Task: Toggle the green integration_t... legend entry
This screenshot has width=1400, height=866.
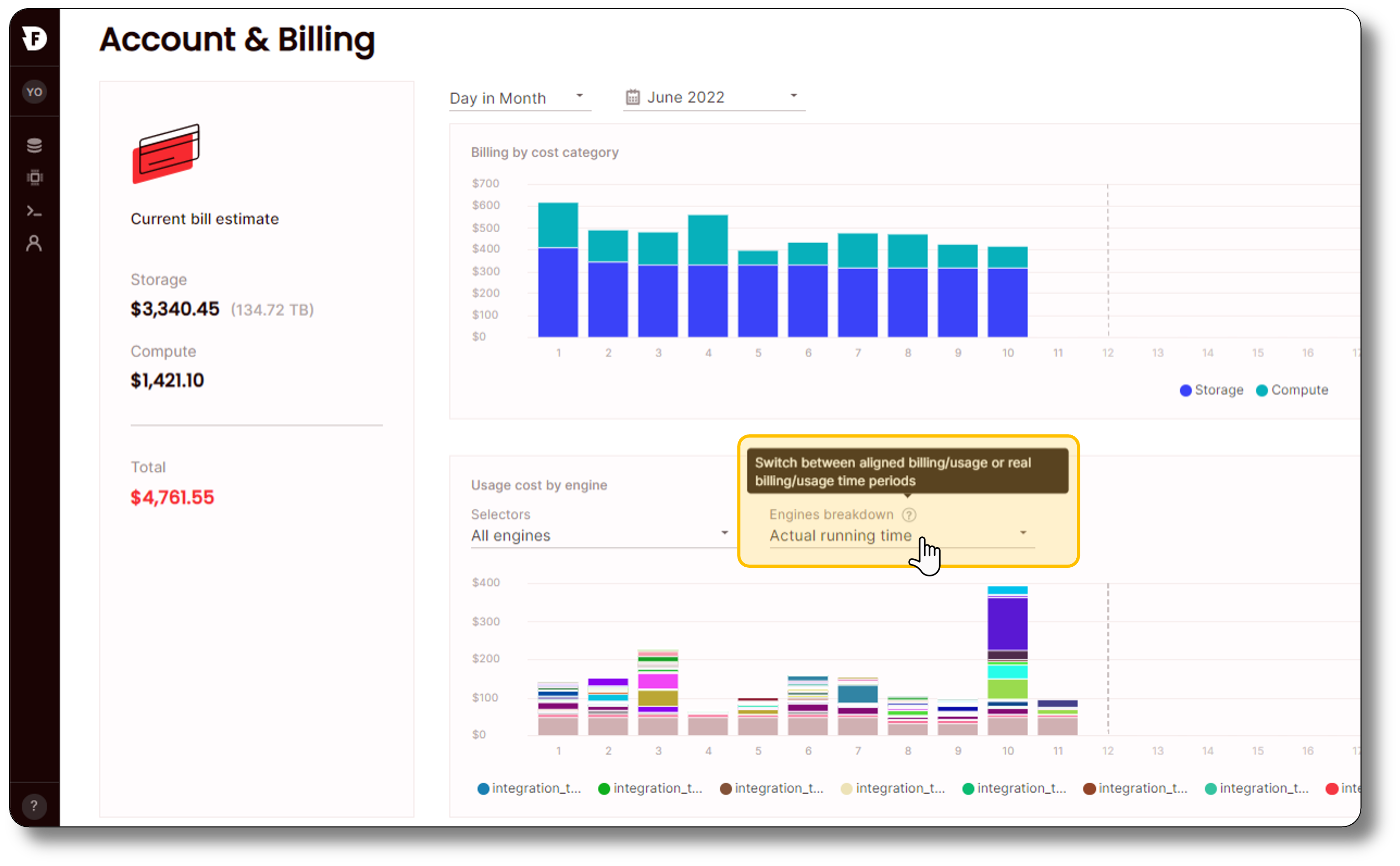Action: tap(651, 788)
